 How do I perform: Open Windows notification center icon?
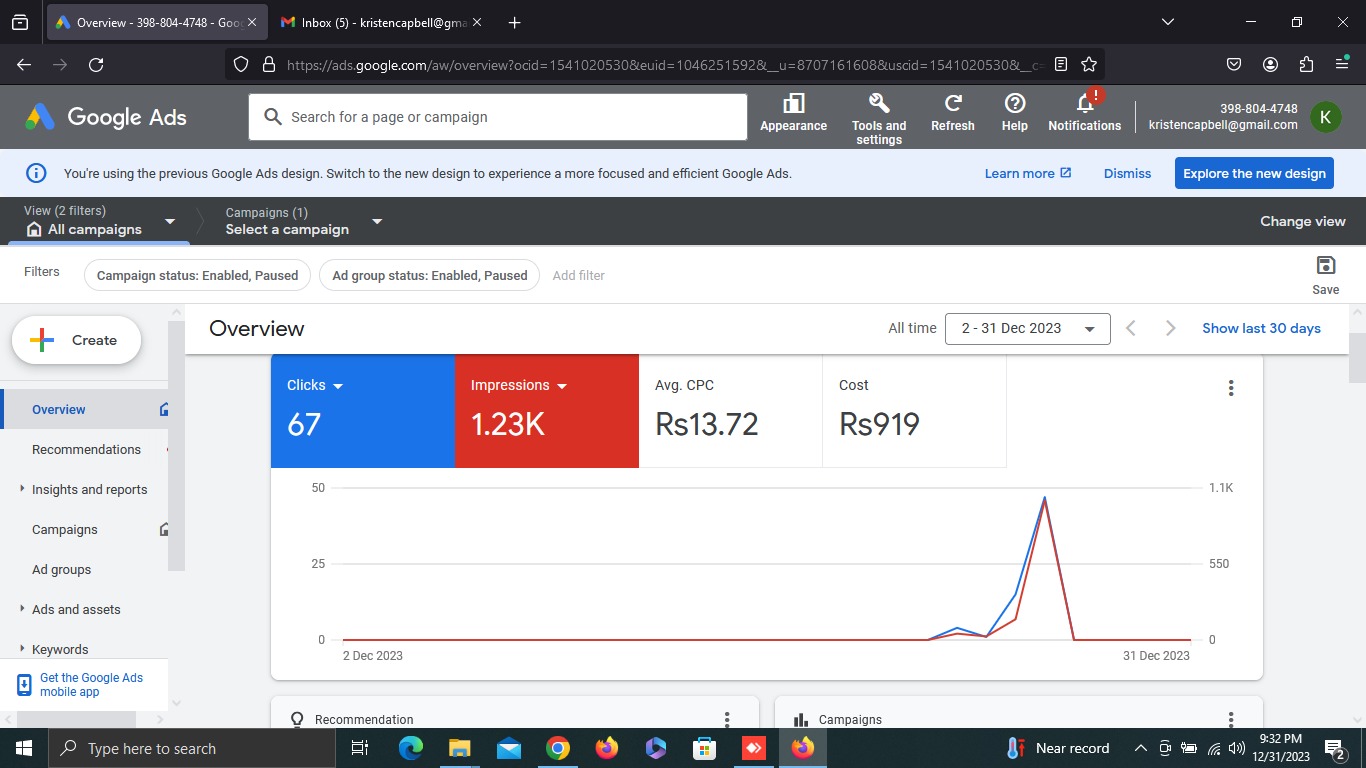pyautogui.click(x=1334, y=748)
